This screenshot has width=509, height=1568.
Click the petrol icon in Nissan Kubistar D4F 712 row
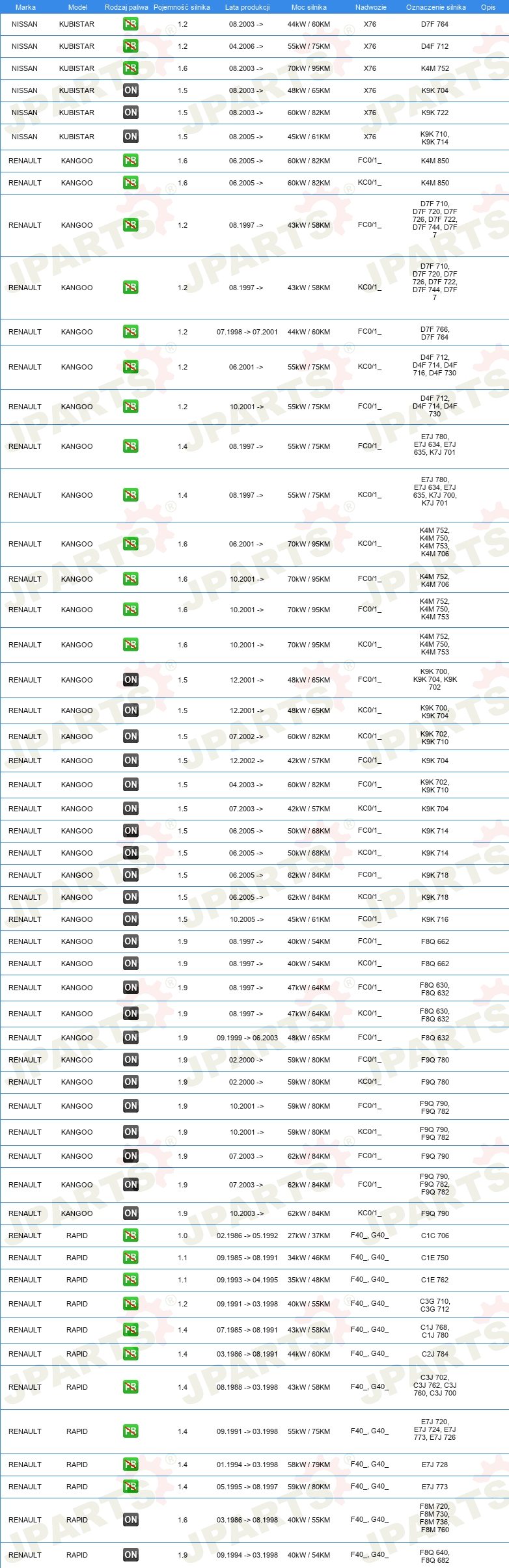(131, 46)
